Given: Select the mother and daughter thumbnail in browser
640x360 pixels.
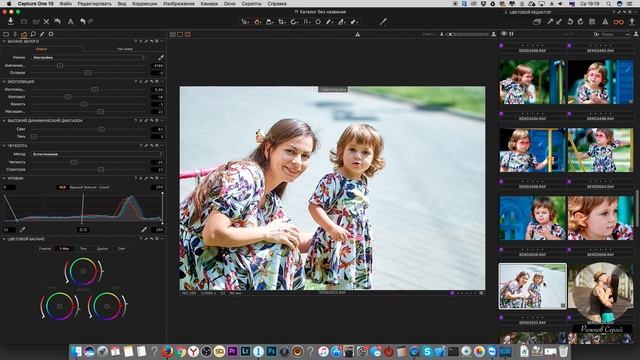Looking at the screenshot, I should 533,286.
